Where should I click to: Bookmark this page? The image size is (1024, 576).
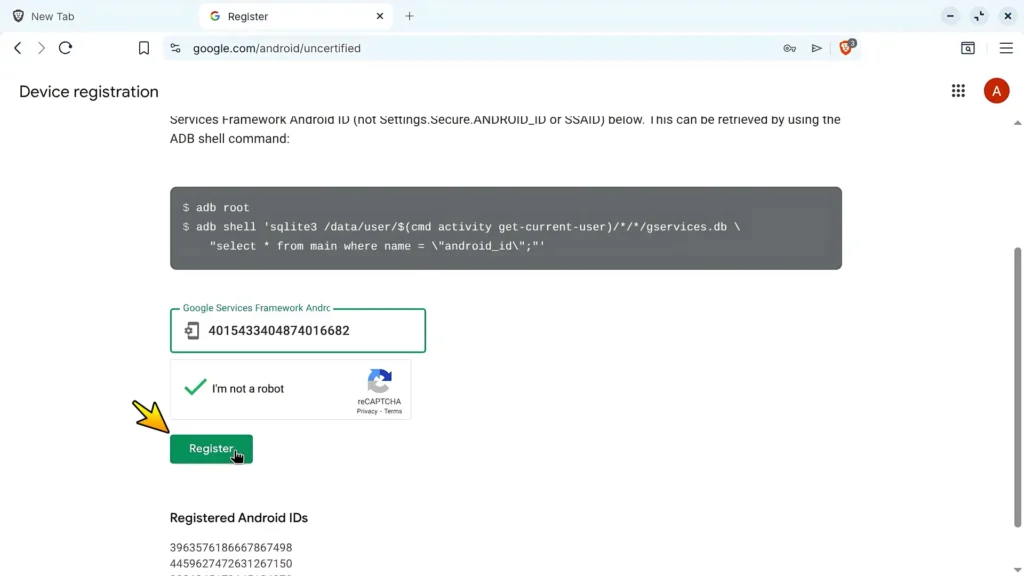[144, 48]
